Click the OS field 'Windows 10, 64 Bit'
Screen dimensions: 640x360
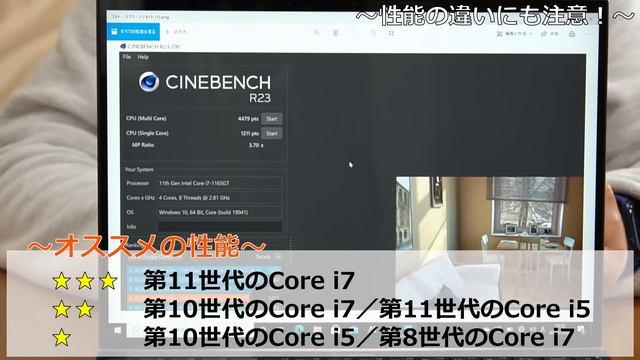pyautogui.click(x=220, y=212)
